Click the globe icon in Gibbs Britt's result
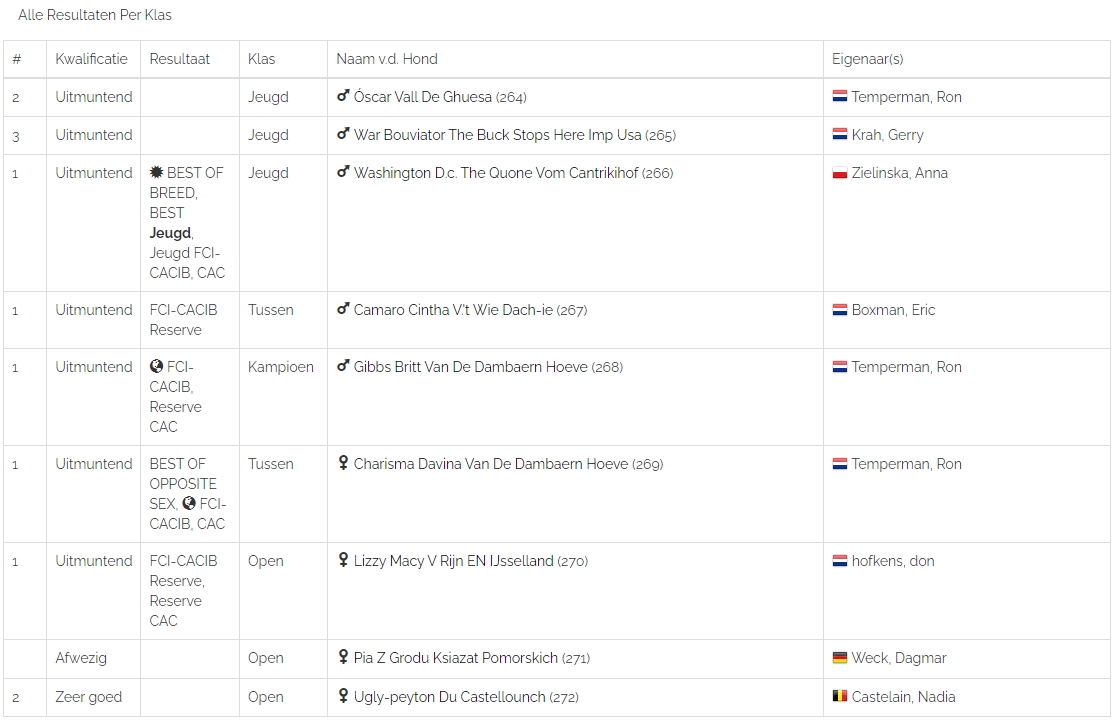The image size is (1113, 722). (157, 367)
